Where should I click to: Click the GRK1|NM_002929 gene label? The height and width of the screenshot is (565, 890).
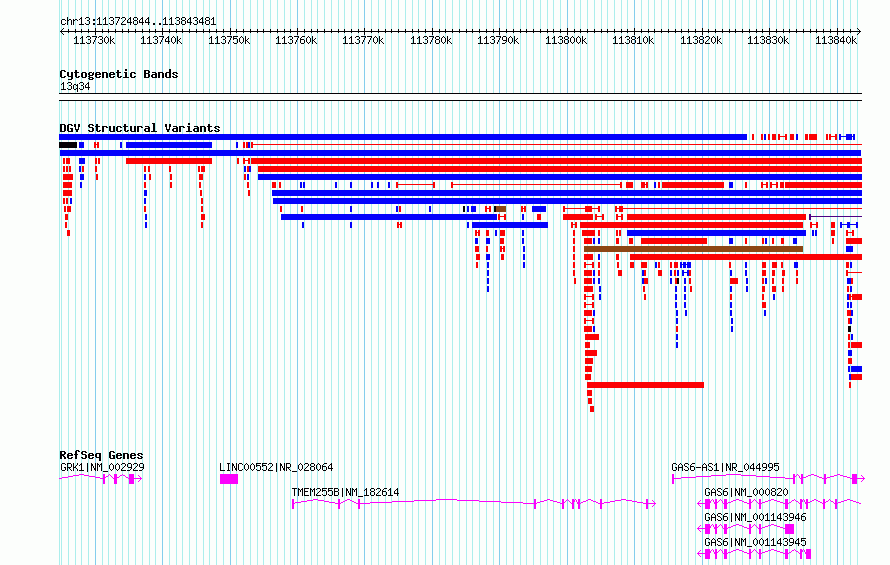[102, 467]
